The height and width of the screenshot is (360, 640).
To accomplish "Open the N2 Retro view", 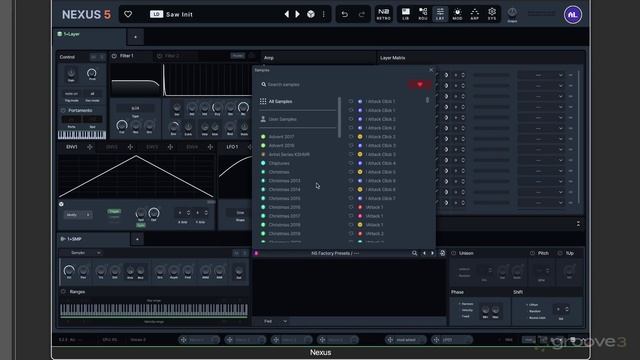I will [x=384, y=14].
